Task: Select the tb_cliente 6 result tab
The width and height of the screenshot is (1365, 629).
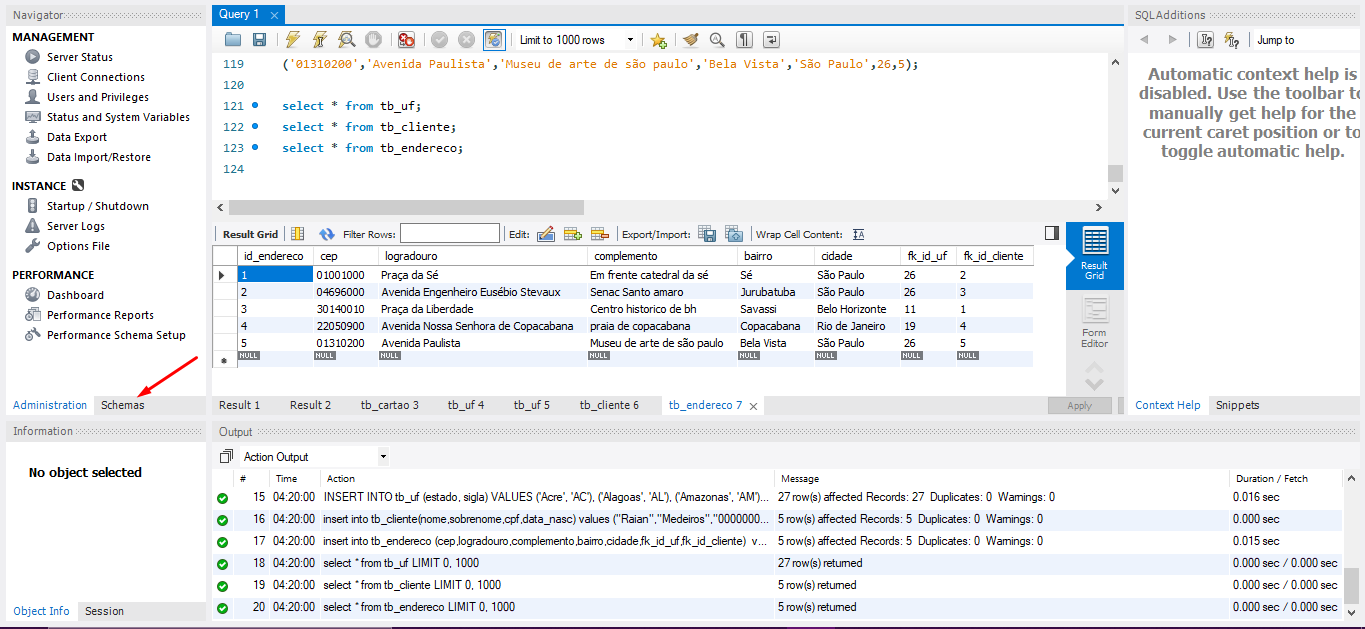Action: (609, 405)
